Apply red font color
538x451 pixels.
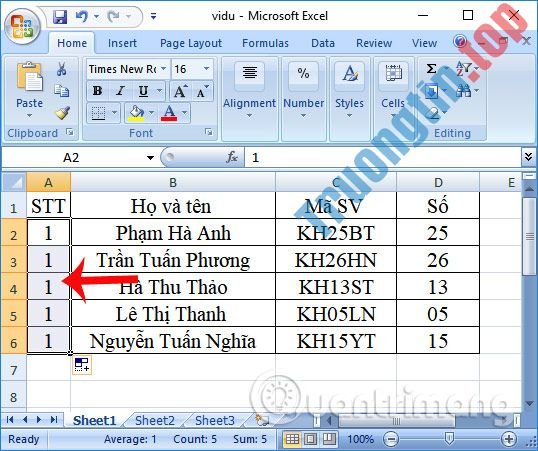click(x=169, y=113)
